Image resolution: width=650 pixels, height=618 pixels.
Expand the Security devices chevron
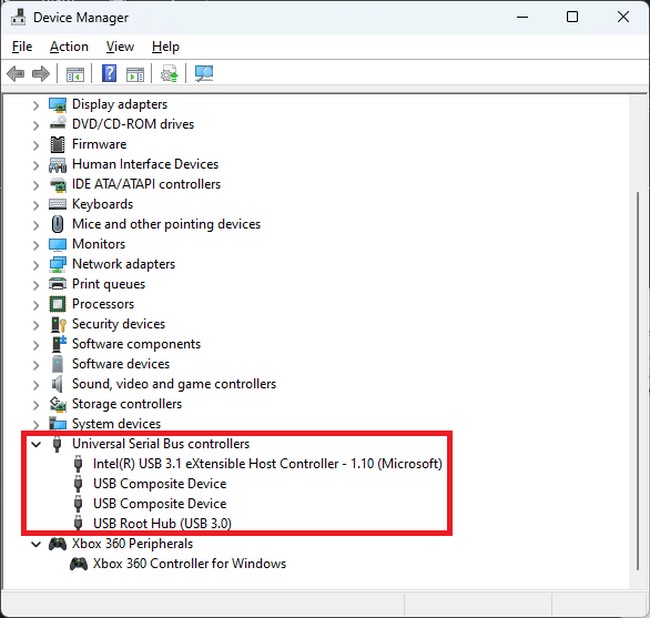pyautogui.click(x=36, y=325)
